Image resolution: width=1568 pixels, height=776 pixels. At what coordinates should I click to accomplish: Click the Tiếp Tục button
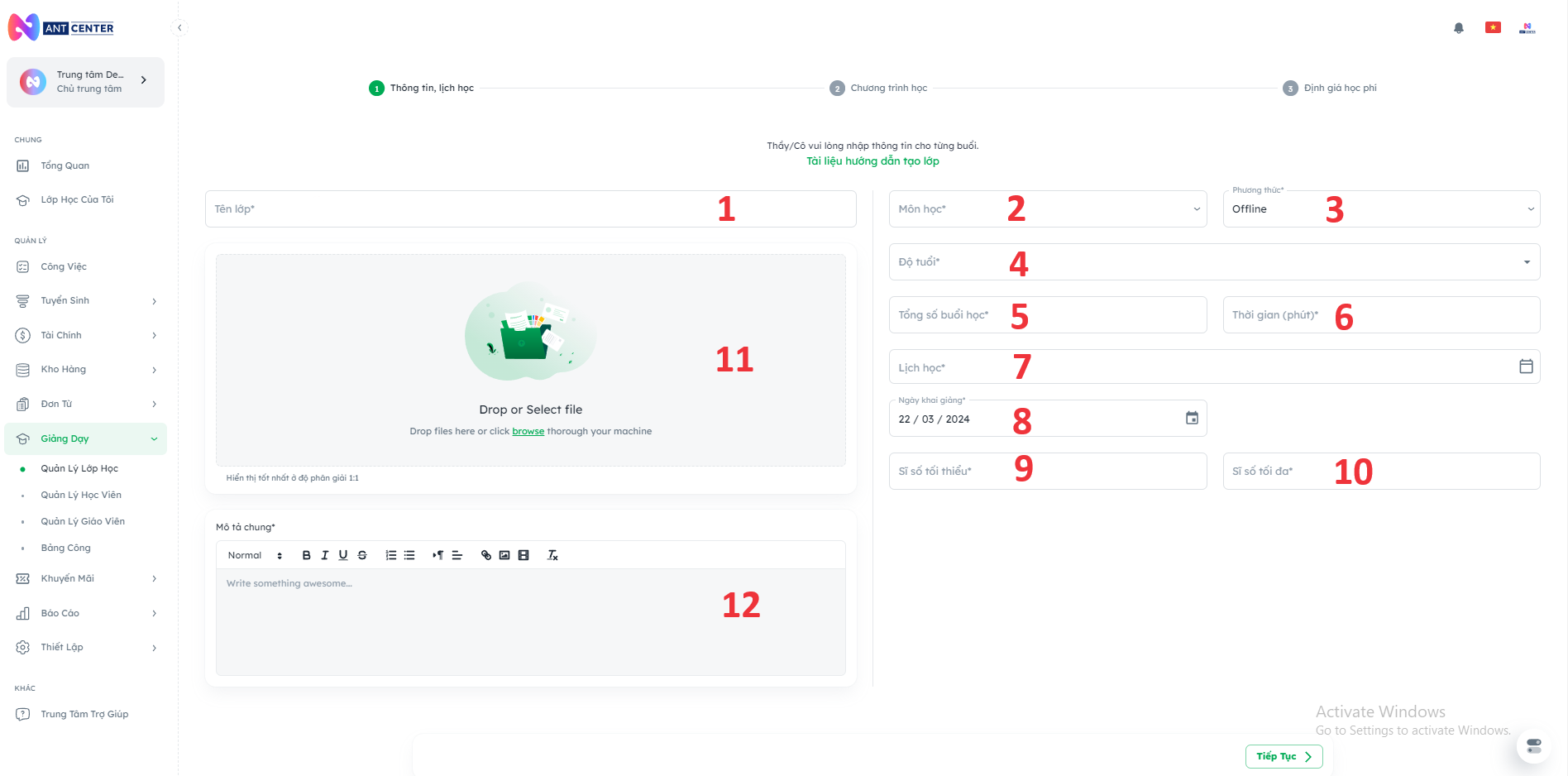pyautogui.click(x=1284, y=756)
